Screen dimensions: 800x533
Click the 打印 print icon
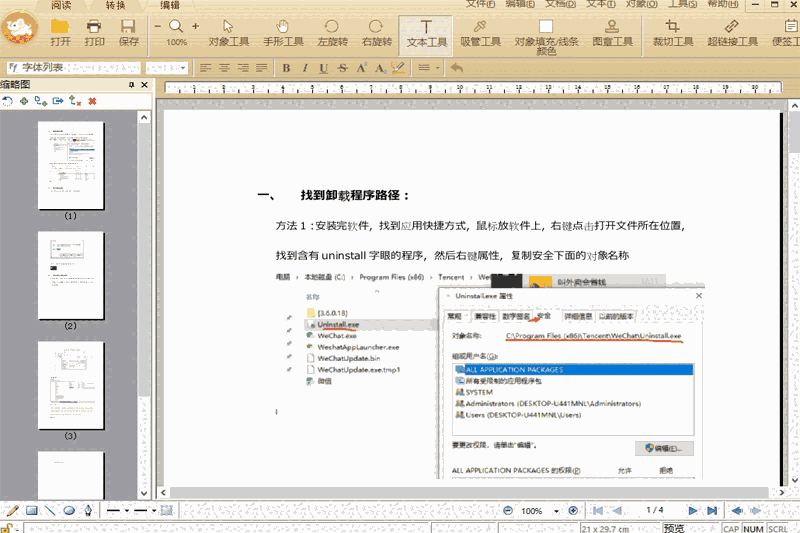pos(94,32)
